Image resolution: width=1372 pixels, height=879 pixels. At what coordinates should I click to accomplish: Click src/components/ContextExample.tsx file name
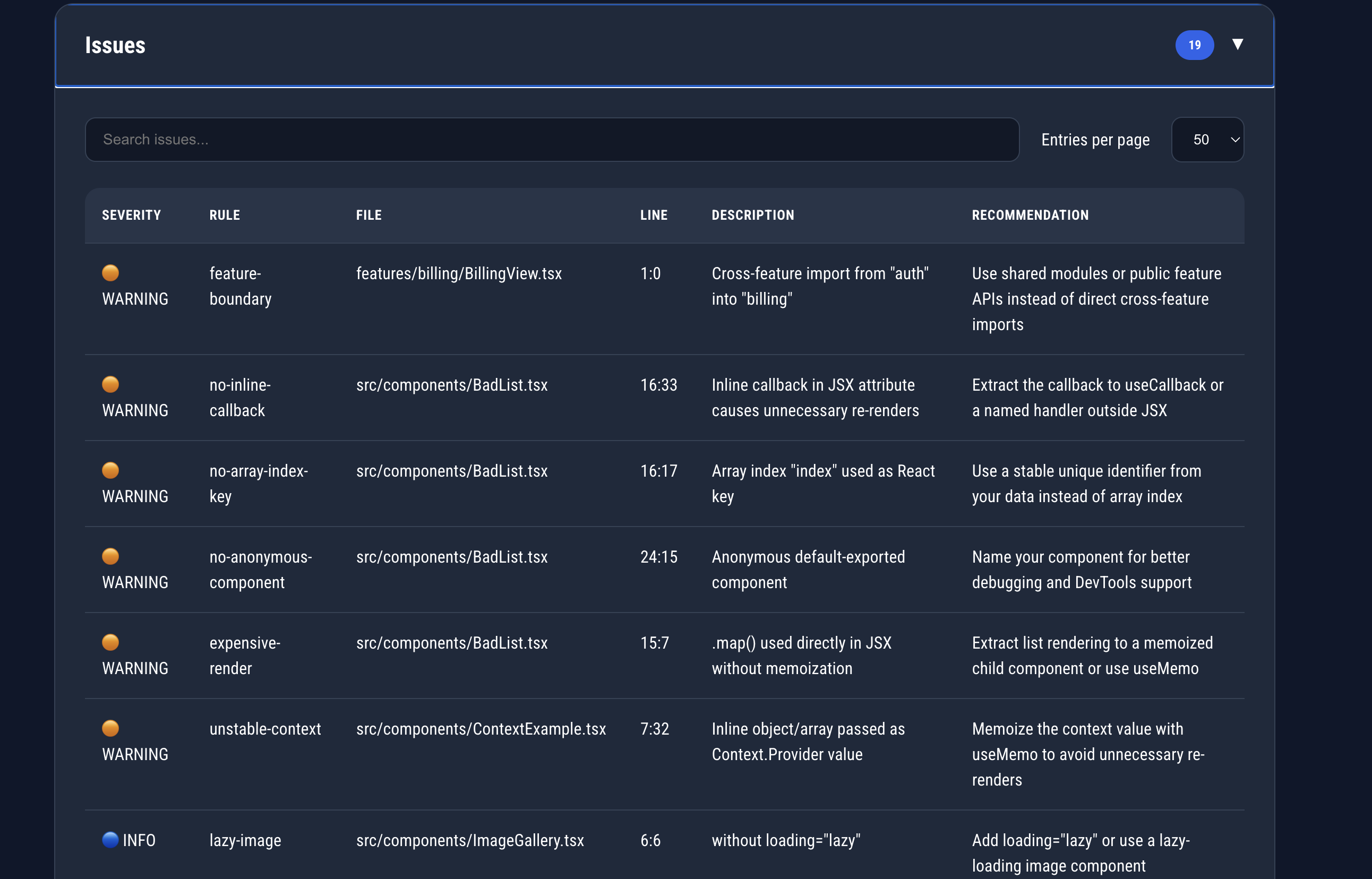481,729
